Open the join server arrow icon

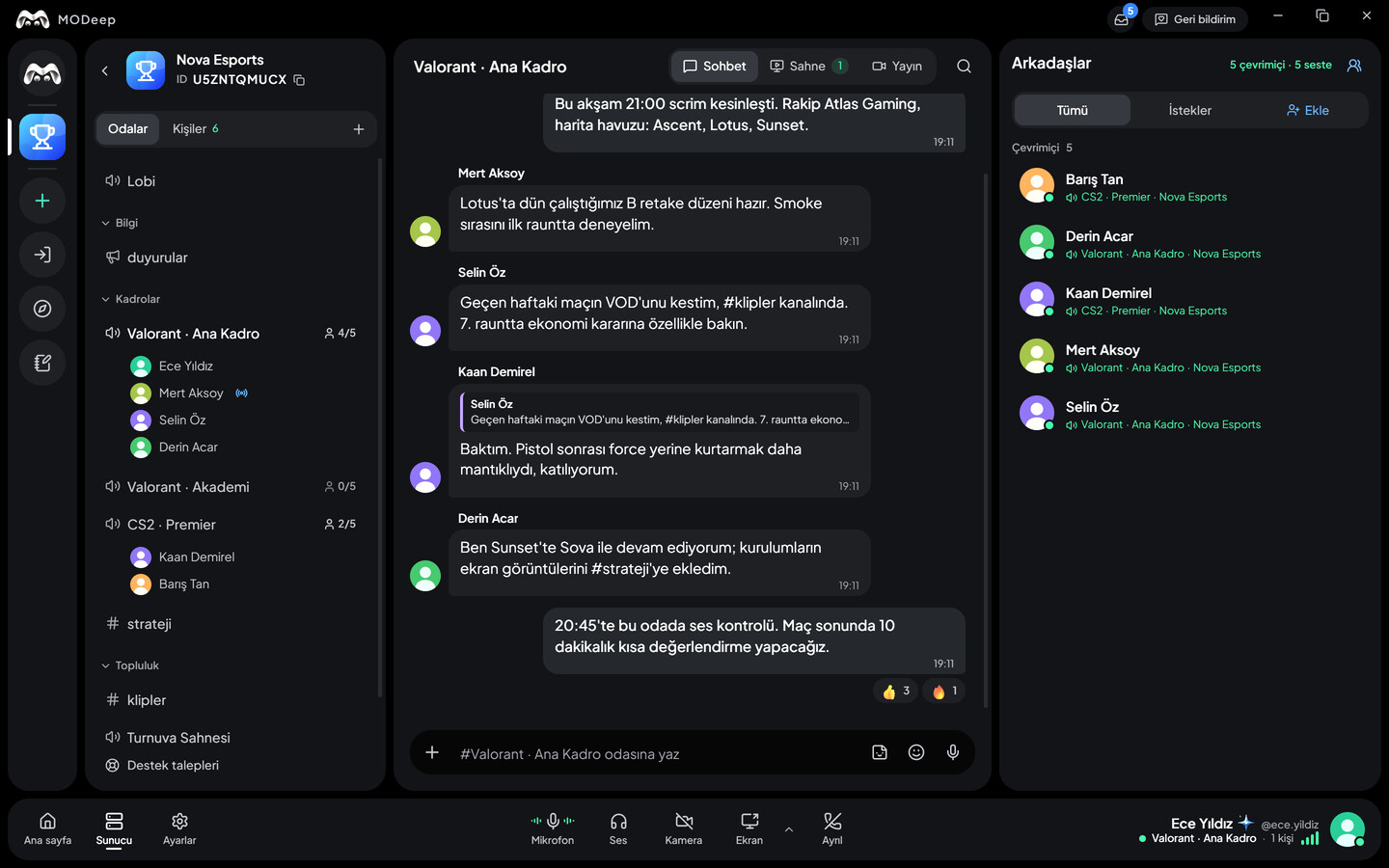click(x=42, y=255)
